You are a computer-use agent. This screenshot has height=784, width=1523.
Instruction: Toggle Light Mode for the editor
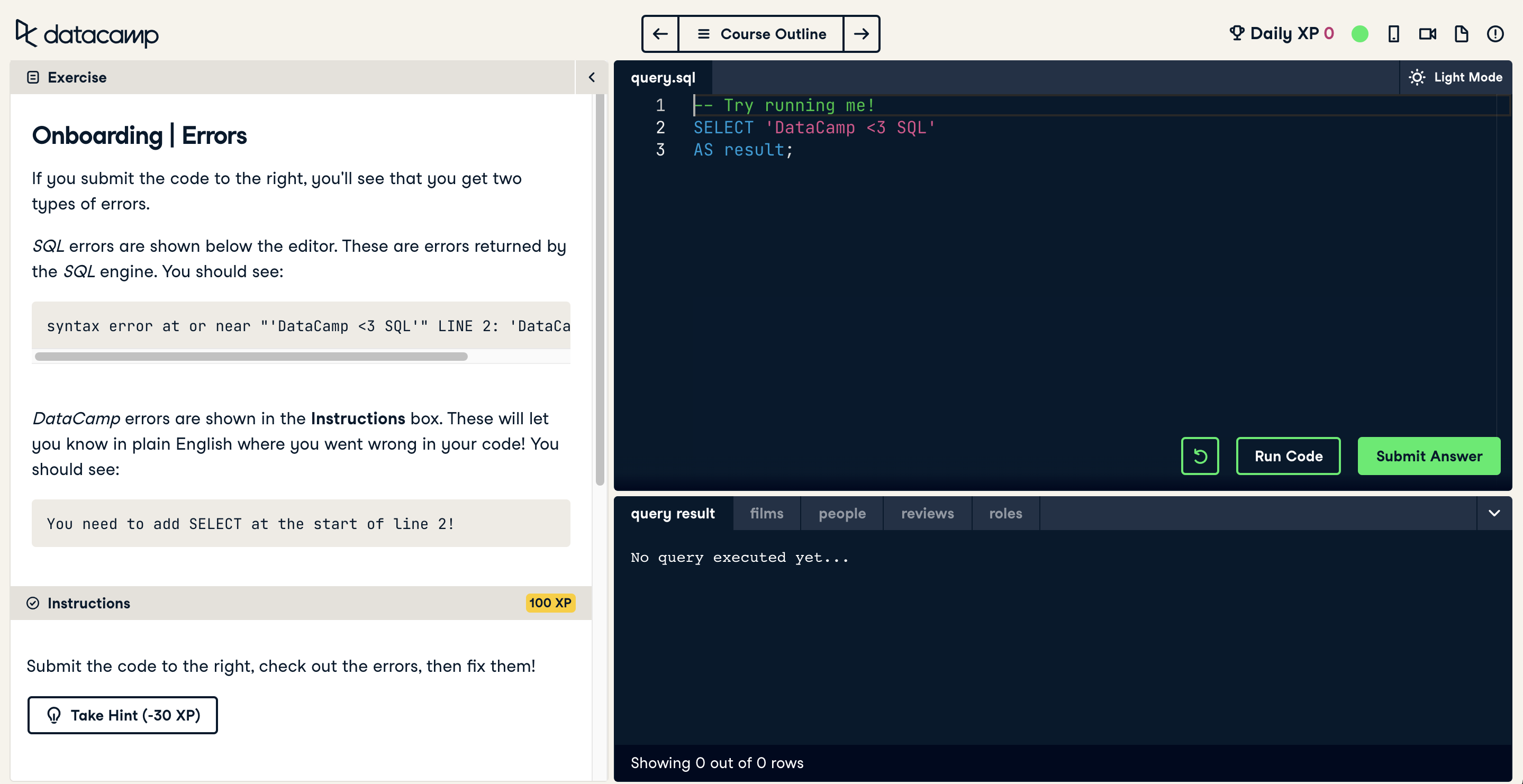click(x=1455, y=77)
